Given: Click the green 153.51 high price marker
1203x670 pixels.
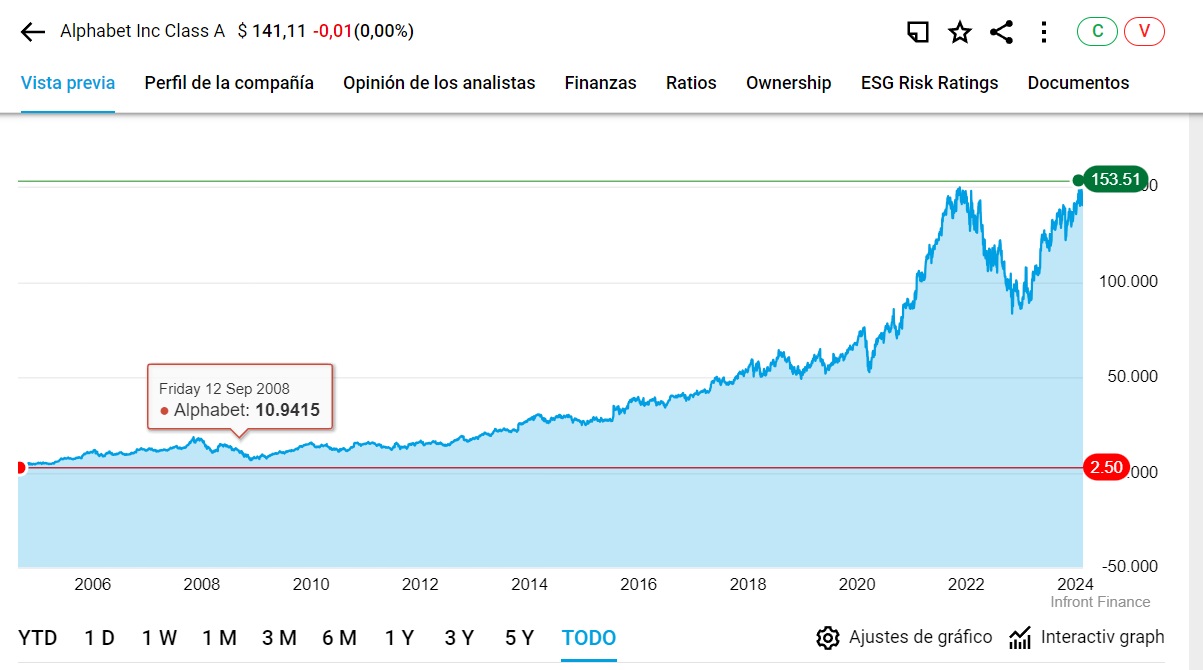Looking at the screenshot, I should tap(1115, 180).
